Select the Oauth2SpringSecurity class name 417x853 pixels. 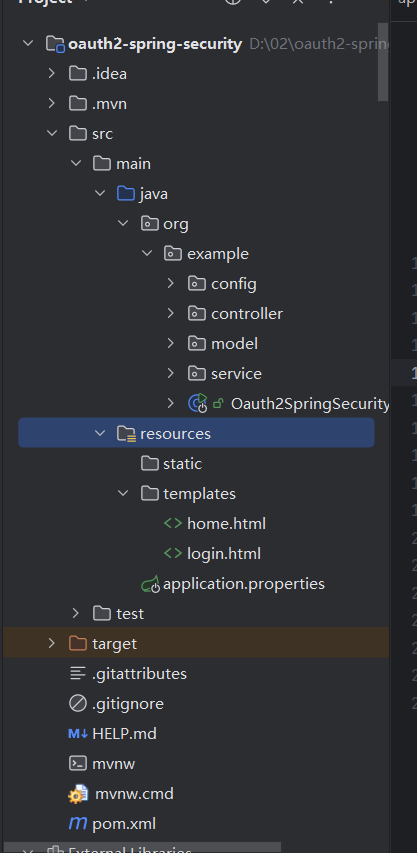310,404
